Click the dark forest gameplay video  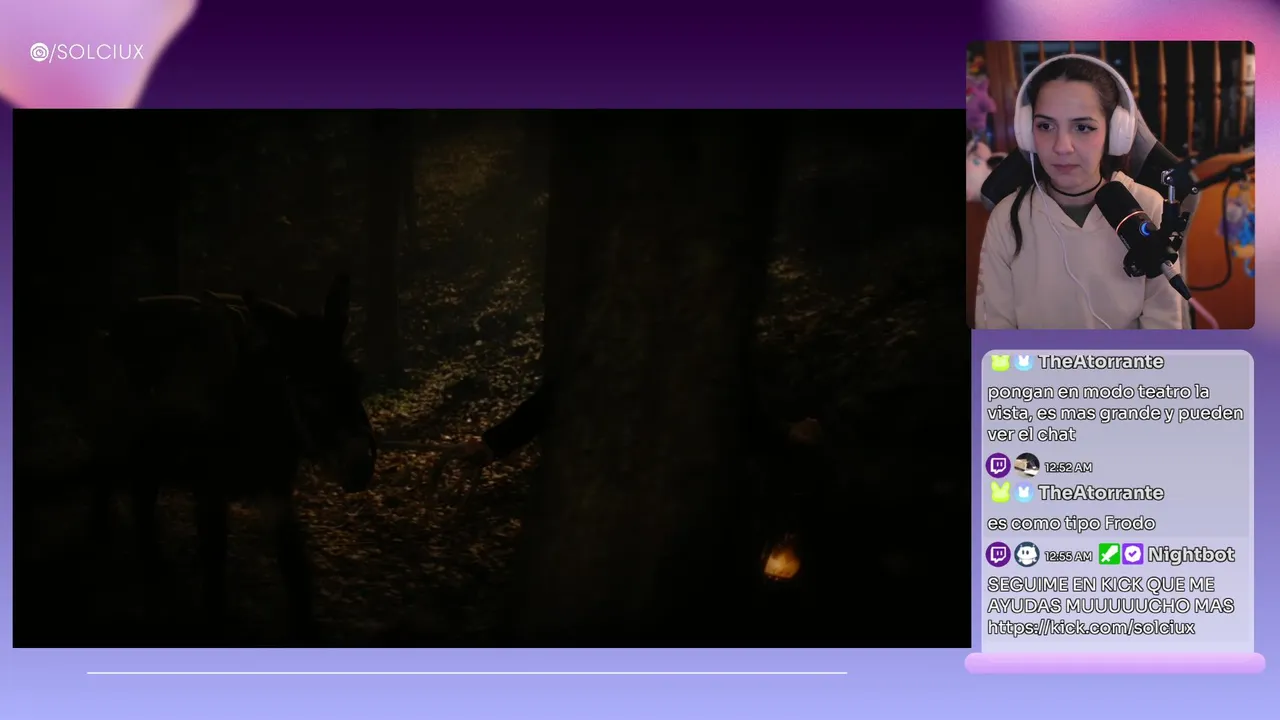tap(491, 378)
